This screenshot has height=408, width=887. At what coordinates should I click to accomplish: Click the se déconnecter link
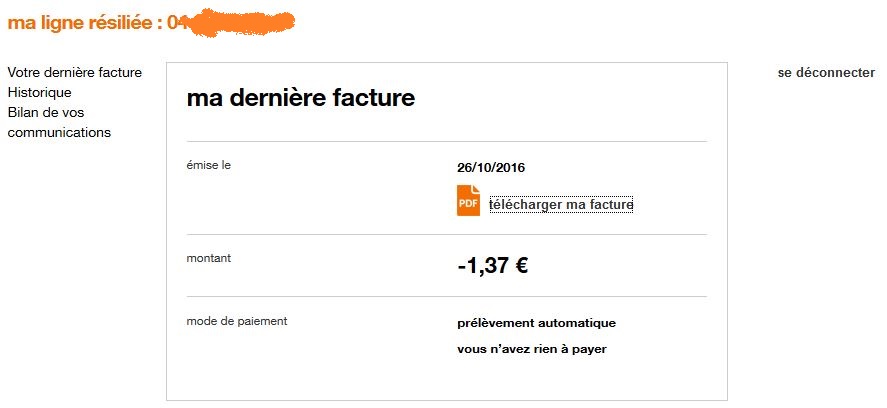click(826, 73)
